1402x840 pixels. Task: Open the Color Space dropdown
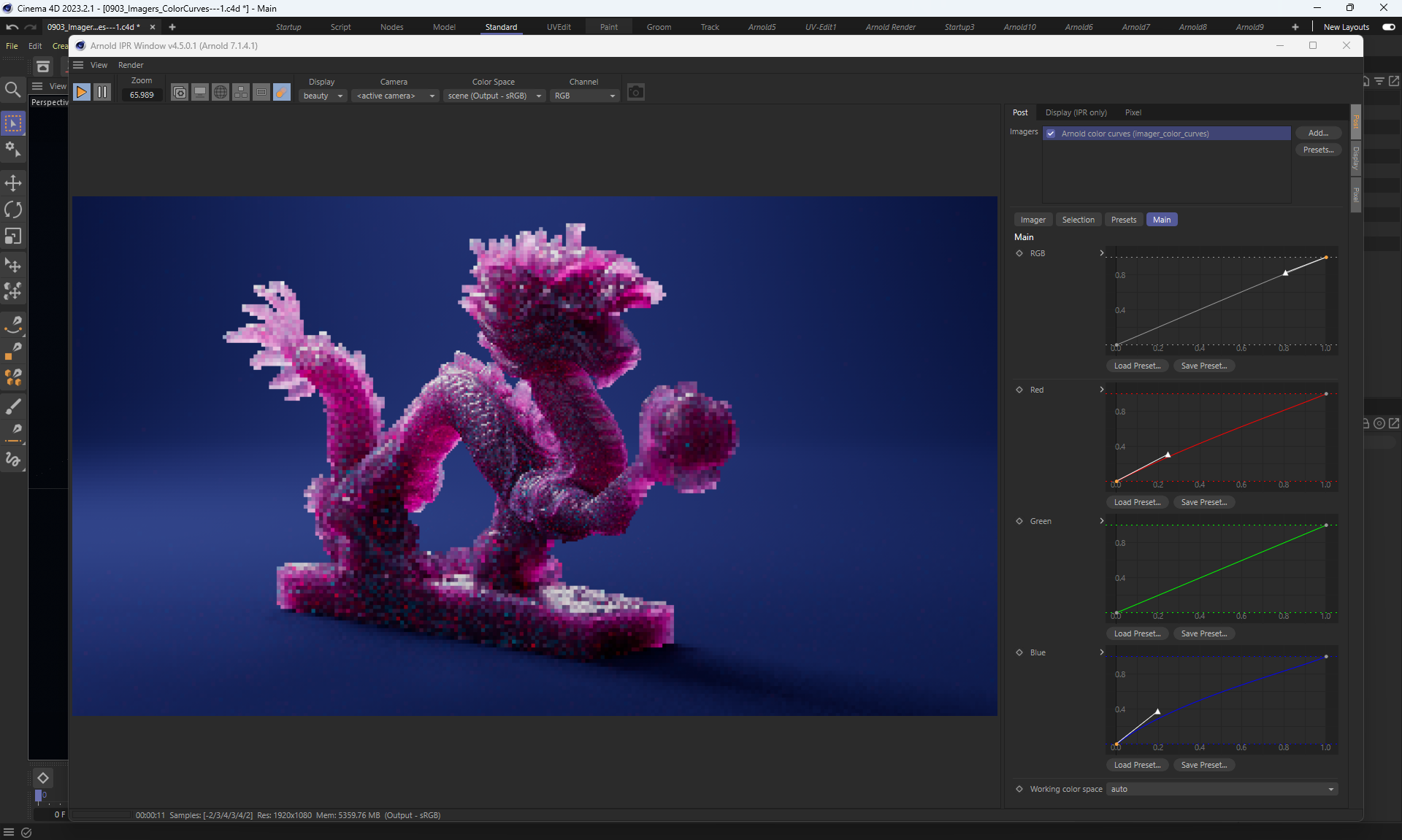tap(494, 96)
